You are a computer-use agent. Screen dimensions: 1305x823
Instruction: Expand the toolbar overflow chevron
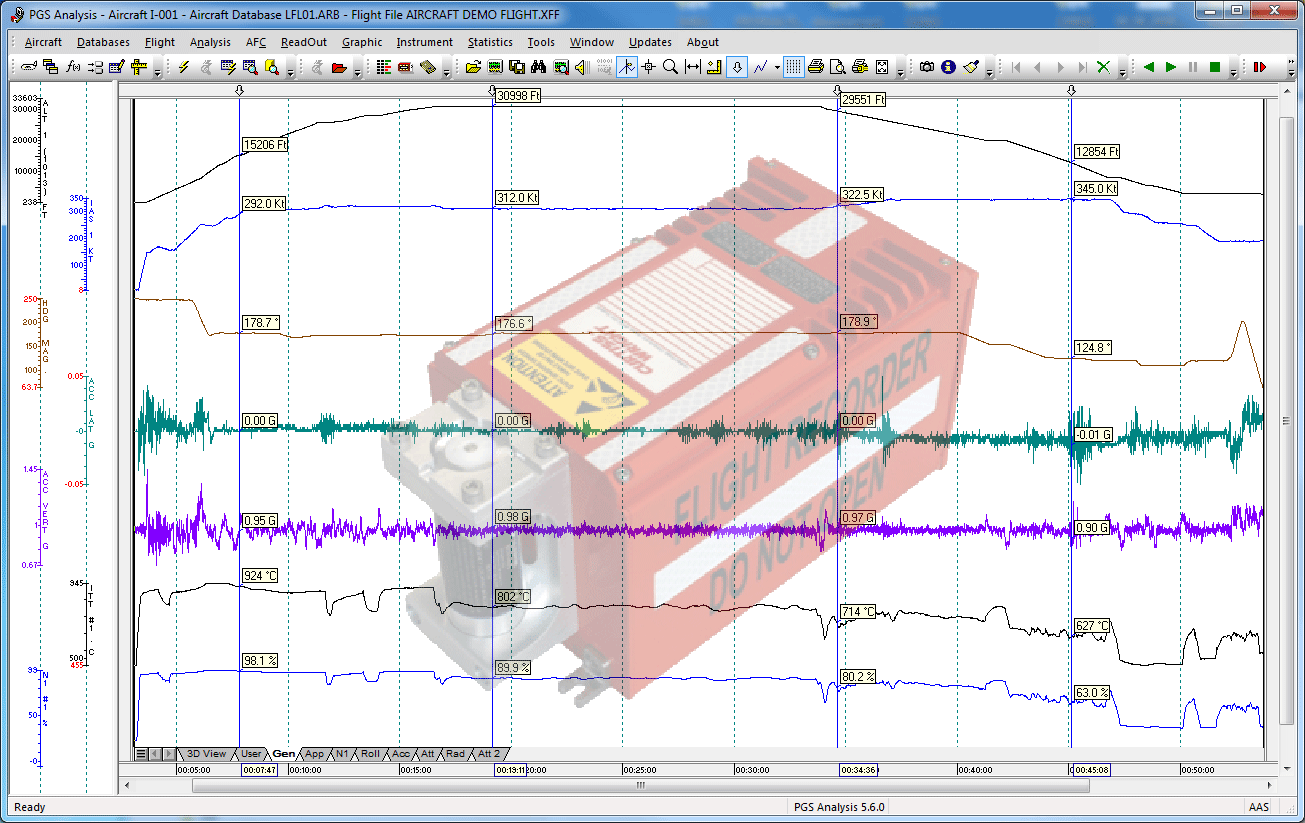click(899, 72)
